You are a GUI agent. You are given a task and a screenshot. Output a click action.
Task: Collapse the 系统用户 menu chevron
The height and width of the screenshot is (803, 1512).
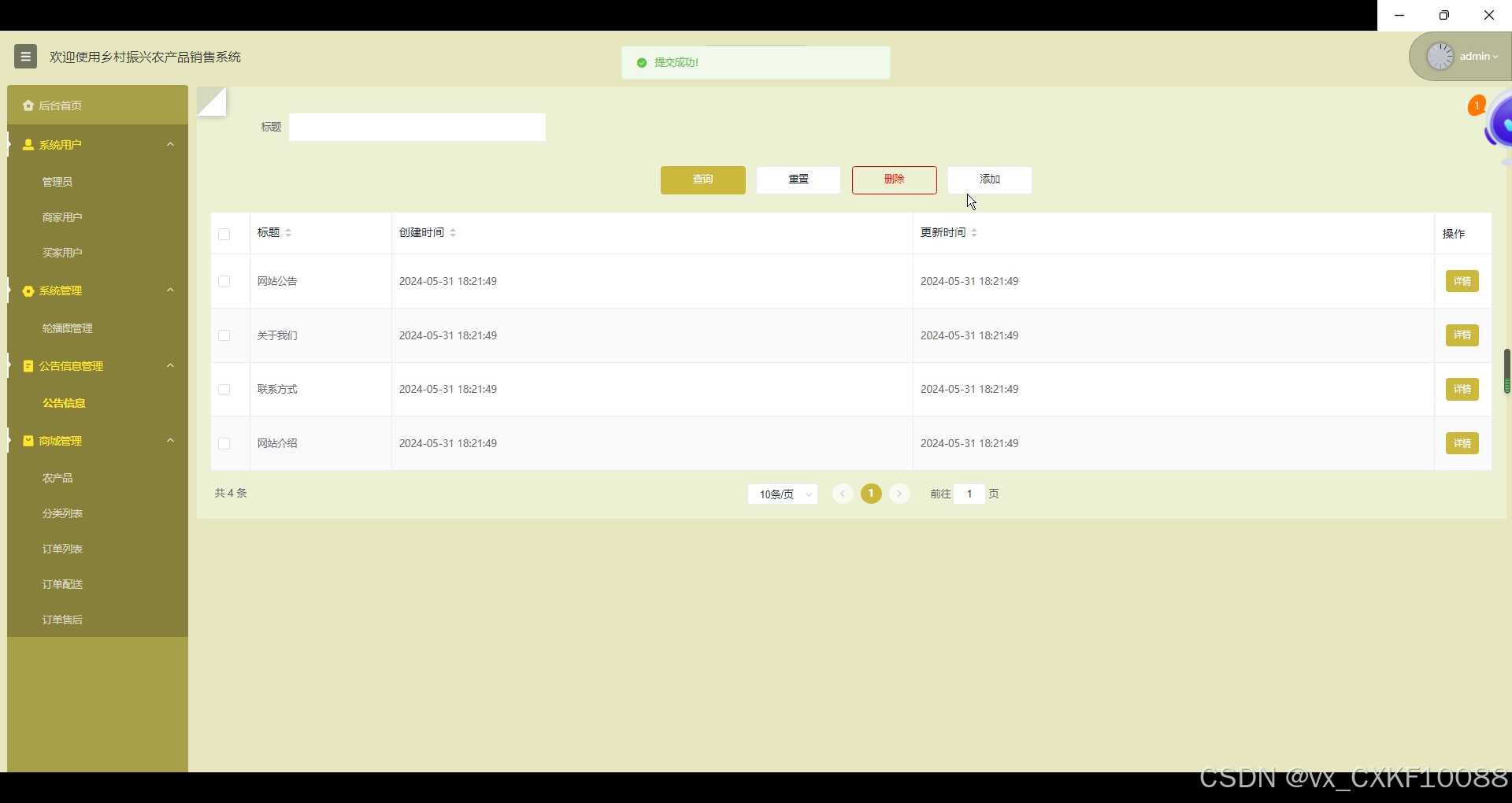170,144
